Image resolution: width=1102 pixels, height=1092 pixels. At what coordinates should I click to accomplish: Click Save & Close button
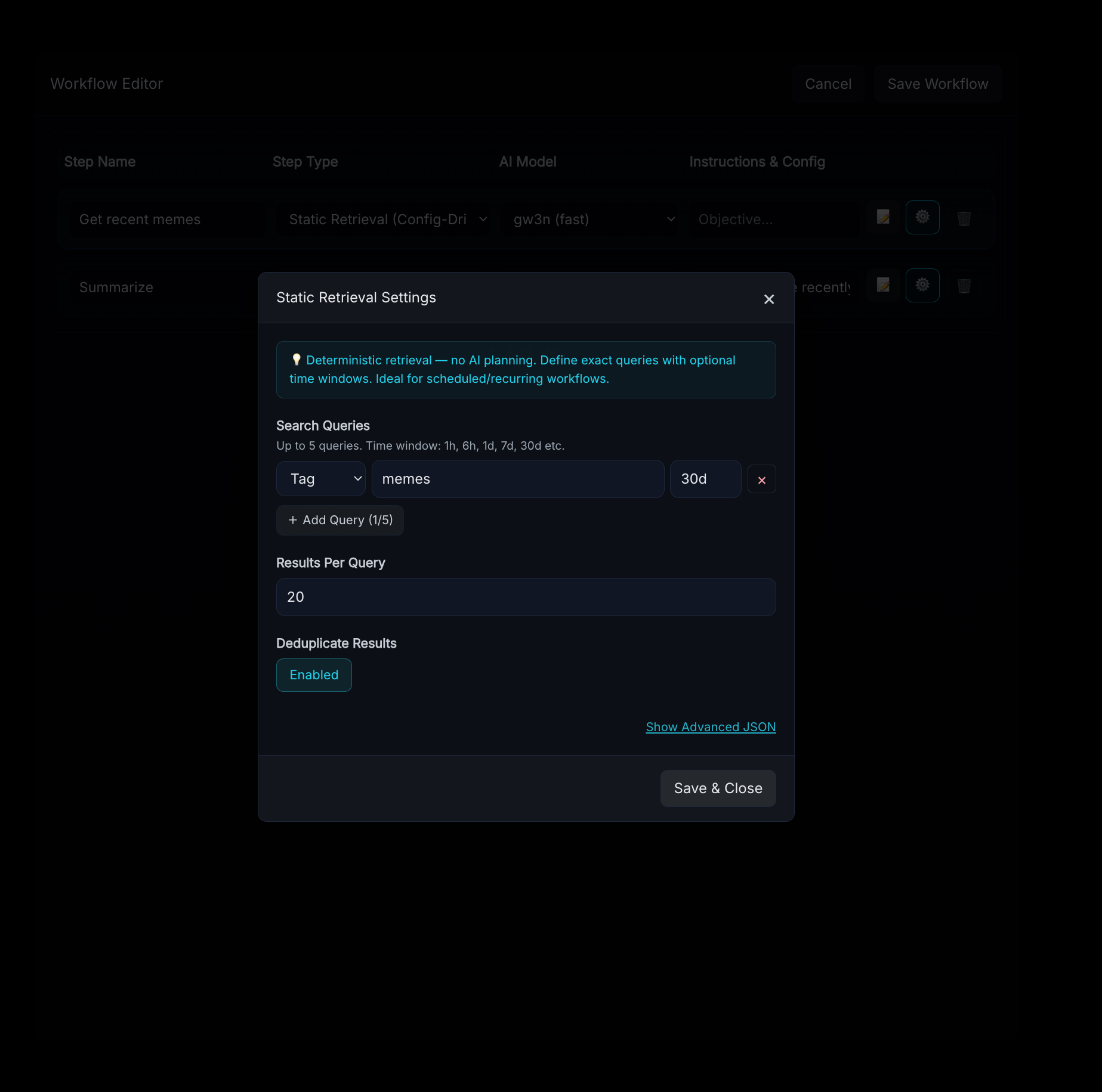pos(718,788)
